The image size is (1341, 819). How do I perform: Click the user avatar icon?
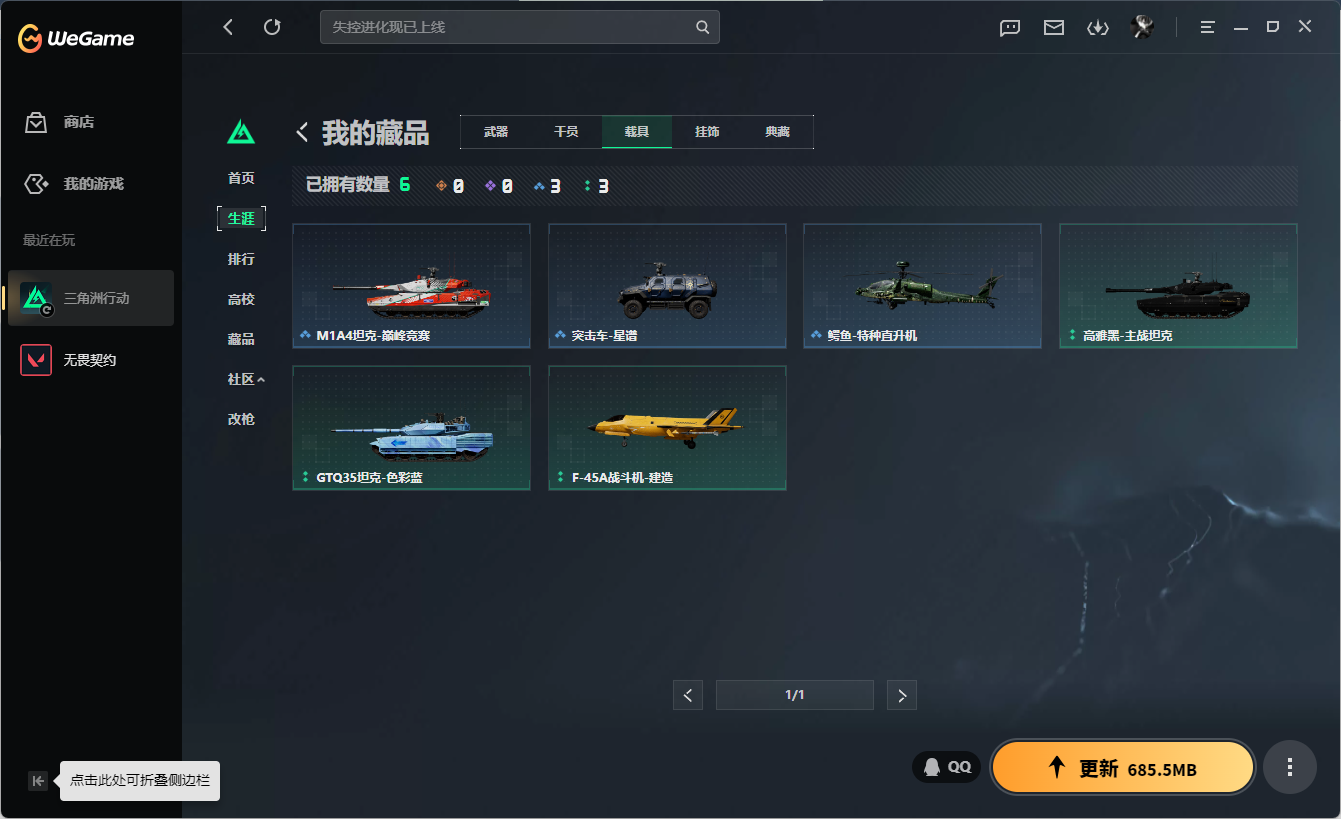(1142, 27)
